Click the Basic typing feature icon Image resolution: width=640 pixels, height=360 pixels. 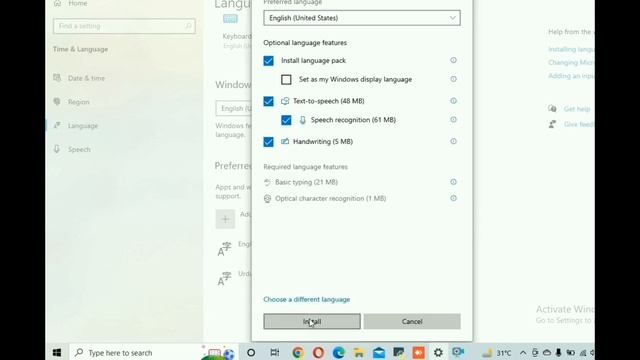click(267, 182)
